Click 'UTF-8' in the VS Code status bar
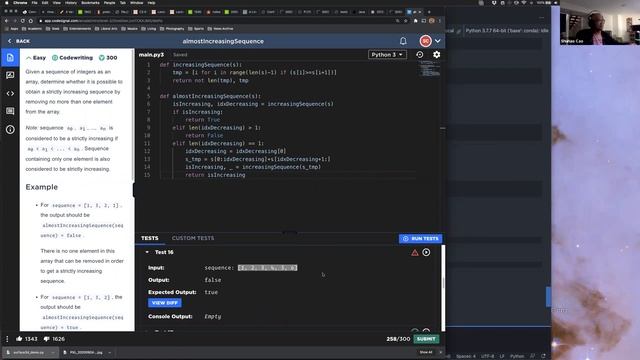This screenshot has width=640, height=360. [488, 356]
